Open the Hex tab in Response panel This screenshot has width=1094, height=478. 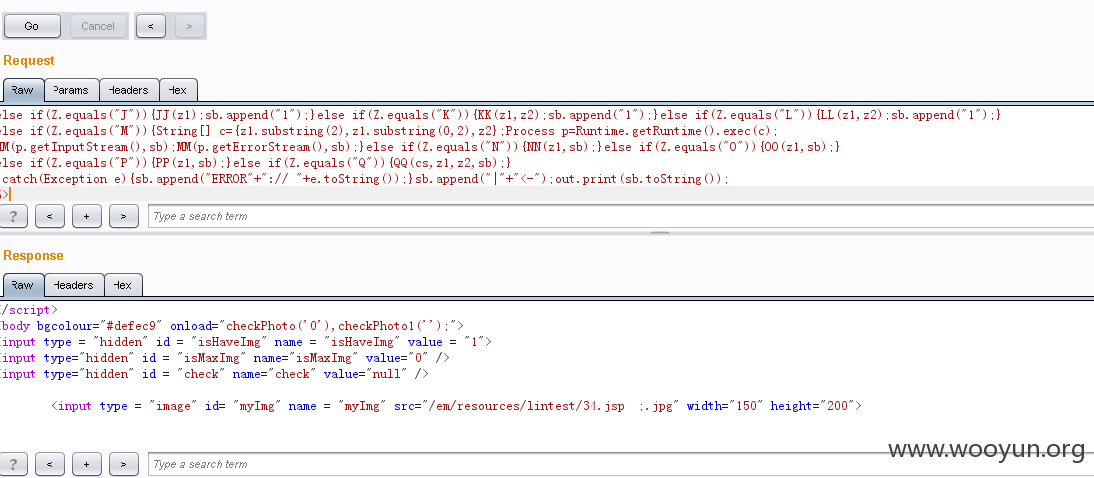tap(123, 285)
